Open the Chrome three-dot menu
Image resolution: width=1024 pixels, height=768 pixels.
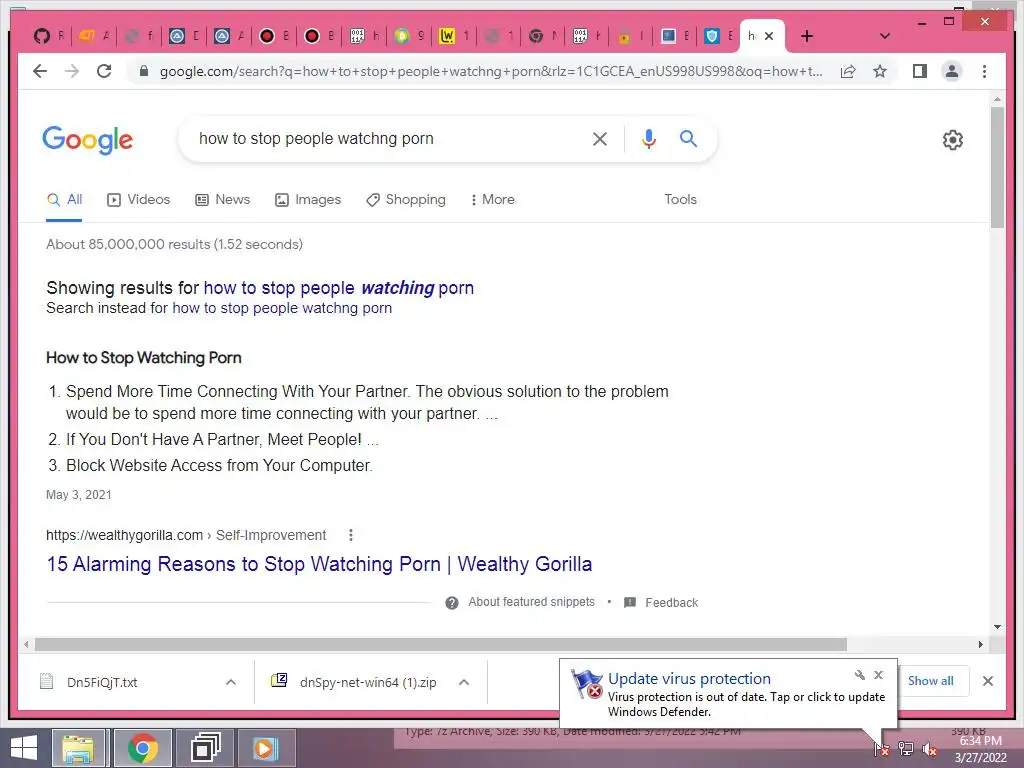984,71
